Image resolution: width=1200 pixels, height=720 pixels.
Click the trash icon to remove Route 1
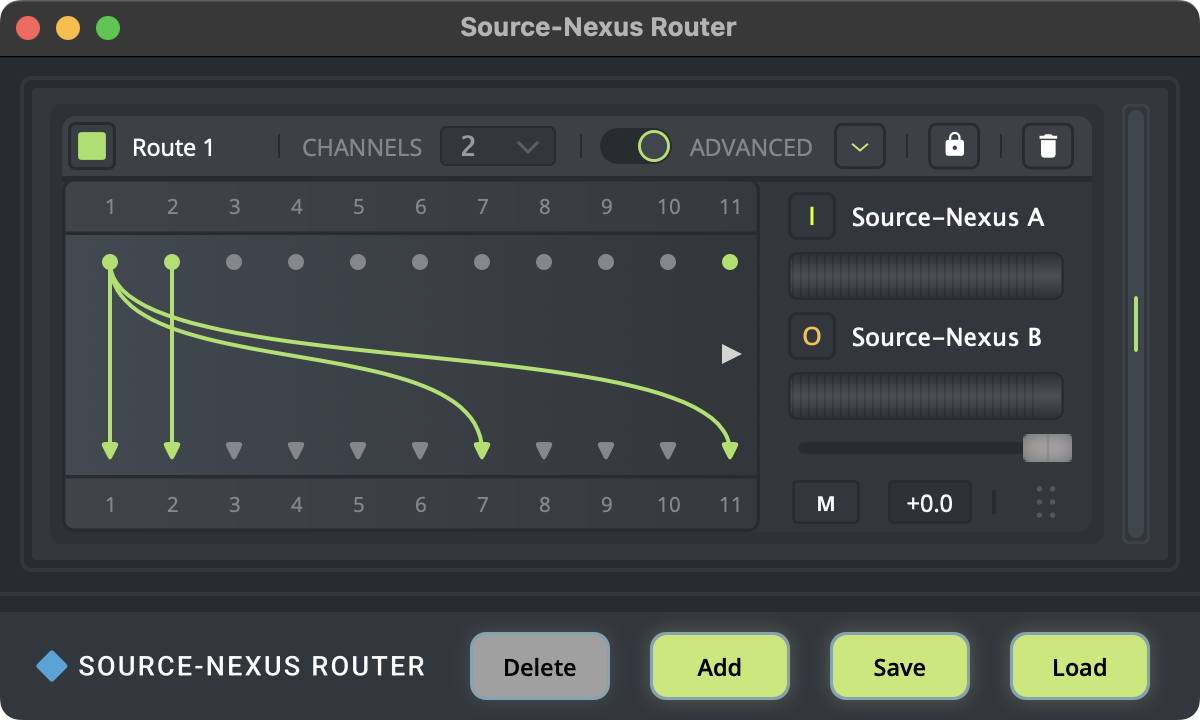click(1047, 147)
